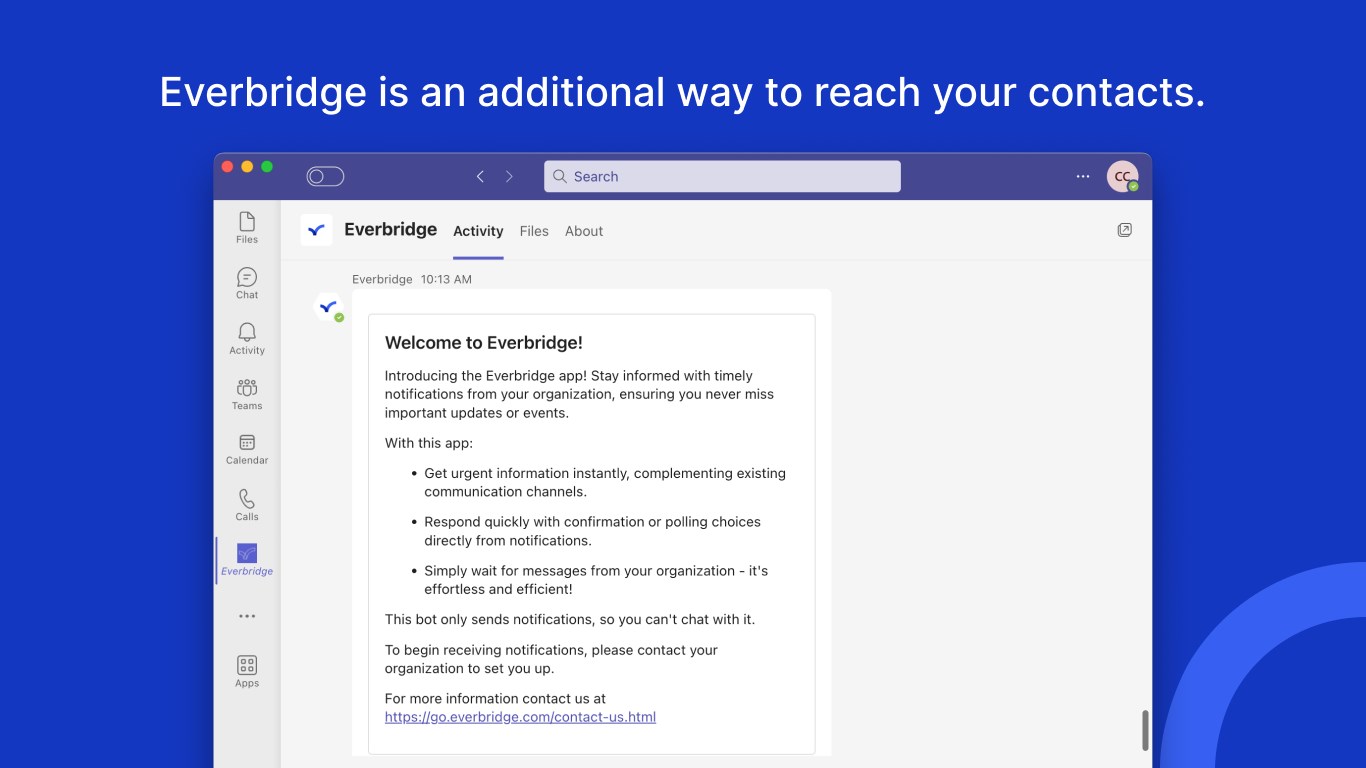Click the 10:13 AM message timestamp
1366x768 pixels.
(446, 279)
